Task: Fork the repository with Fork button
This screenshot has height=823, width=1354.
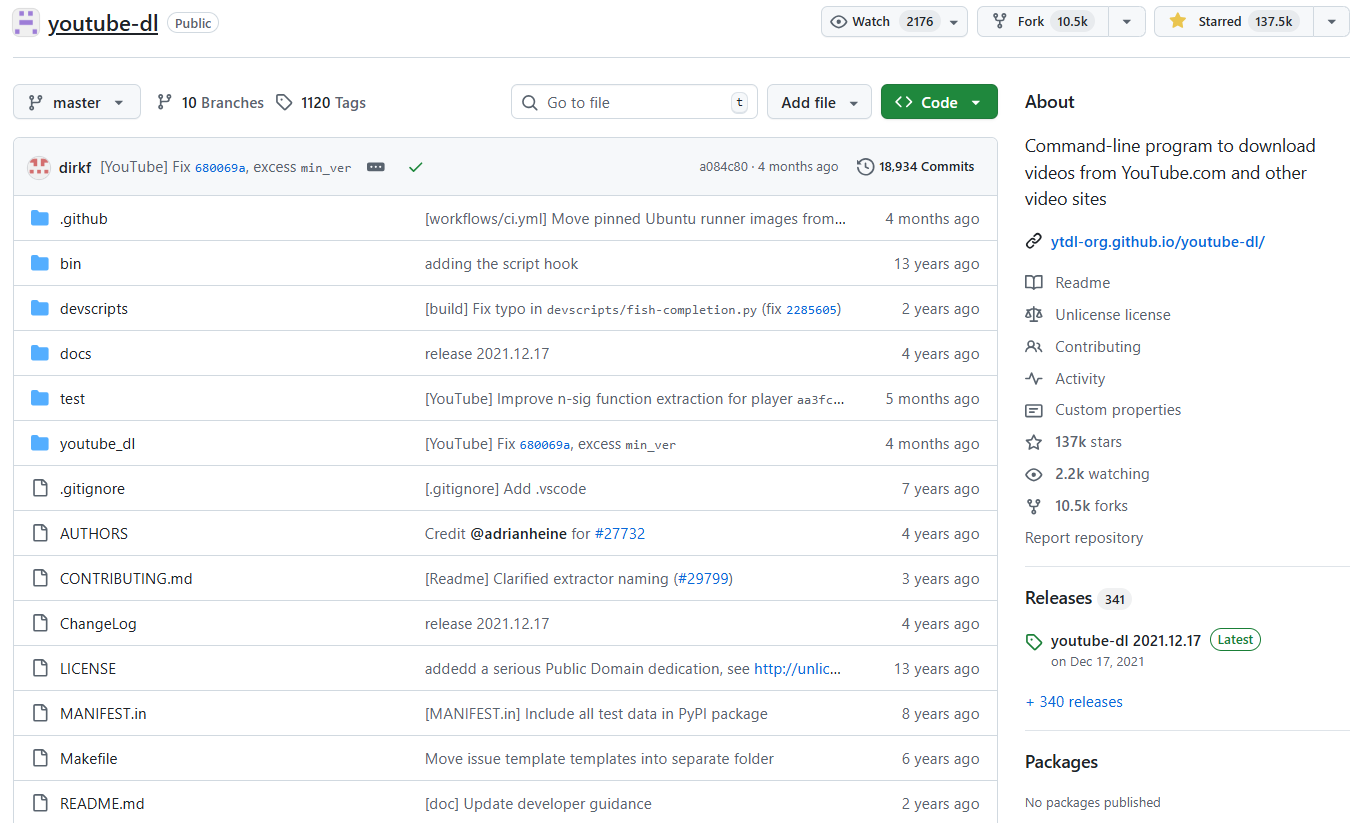Action: [1043, 22]
